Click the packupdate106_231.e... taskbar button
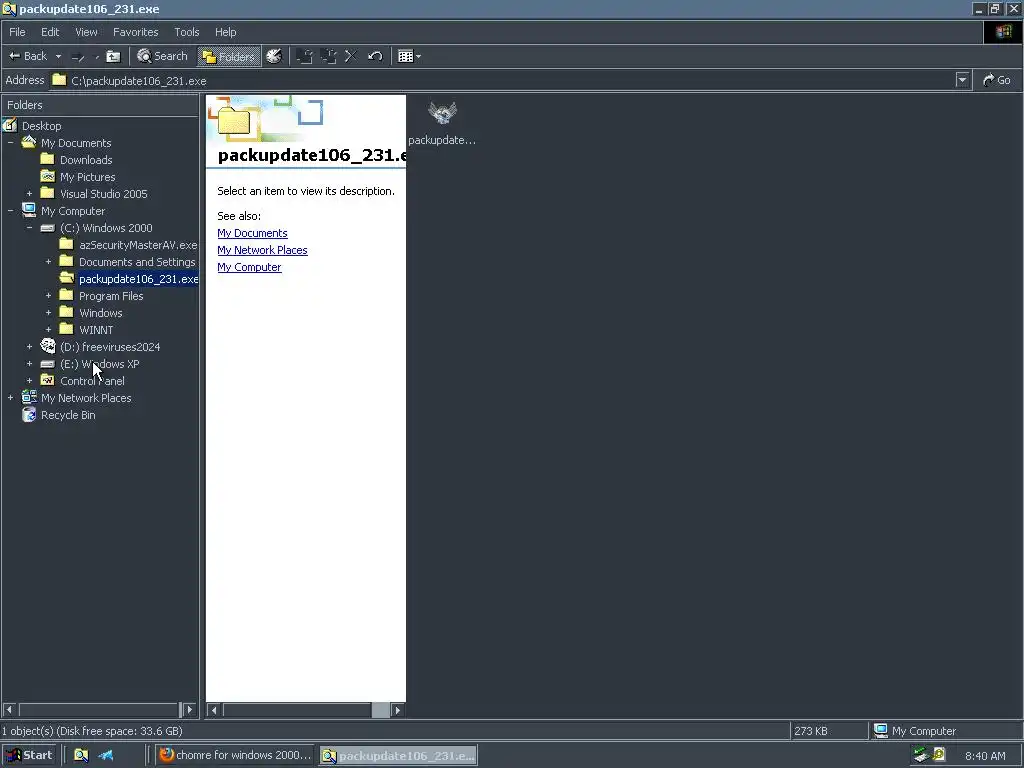 pos(398,756)
